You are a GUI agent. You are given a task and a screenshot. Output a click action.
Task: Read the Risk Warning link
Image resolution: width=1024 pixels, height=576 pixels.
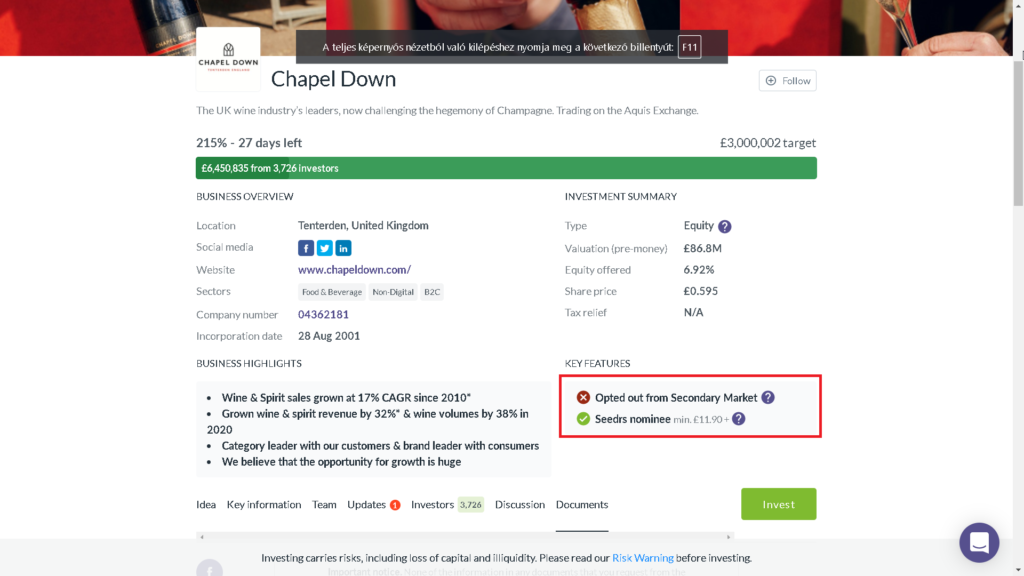(642, 558)
